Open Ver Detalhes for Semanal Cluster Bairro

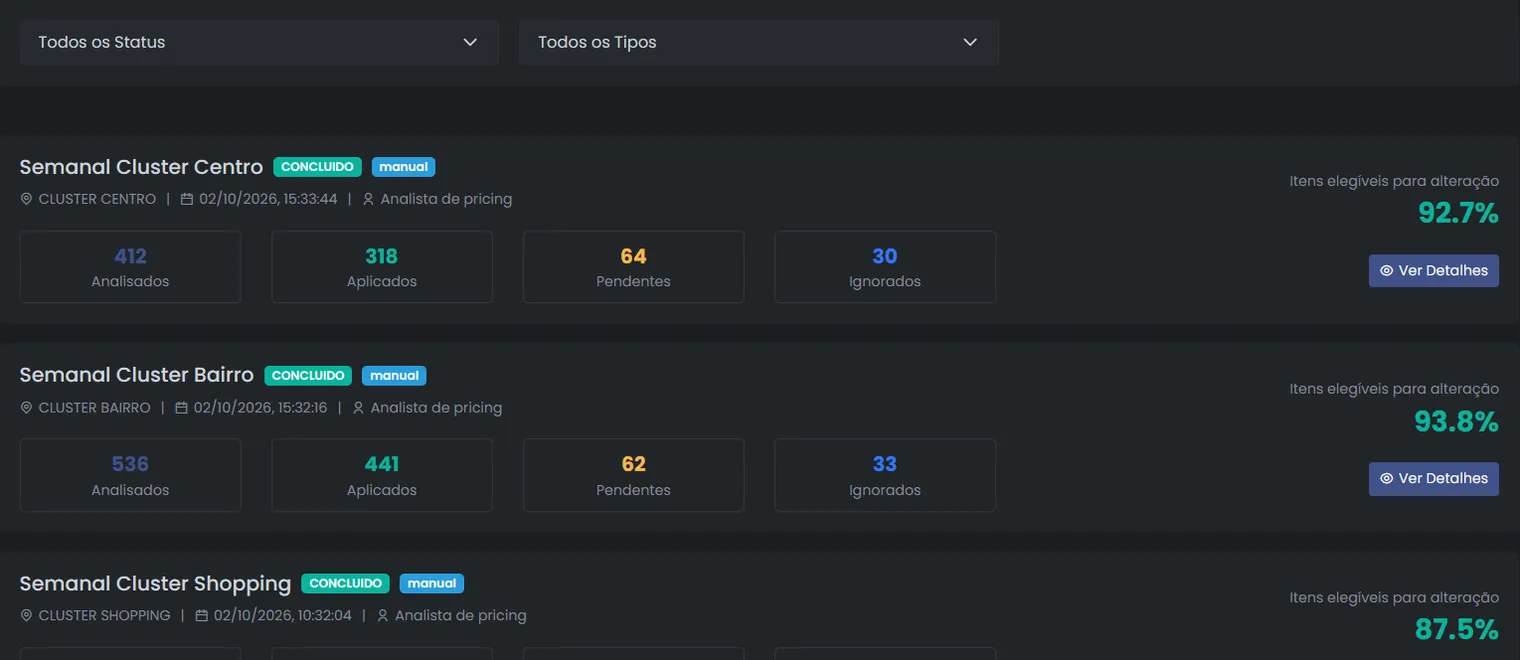(x=1433, y=479)
